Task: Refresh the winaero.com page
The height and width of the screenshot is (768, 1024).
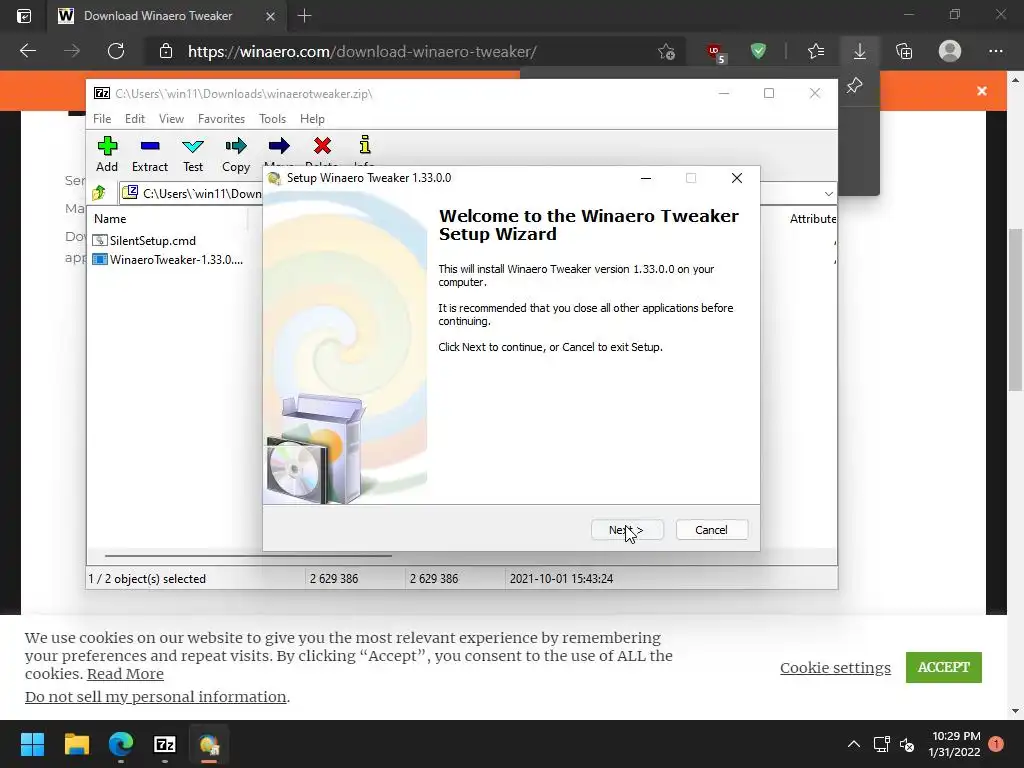Action: coord(116,51)
